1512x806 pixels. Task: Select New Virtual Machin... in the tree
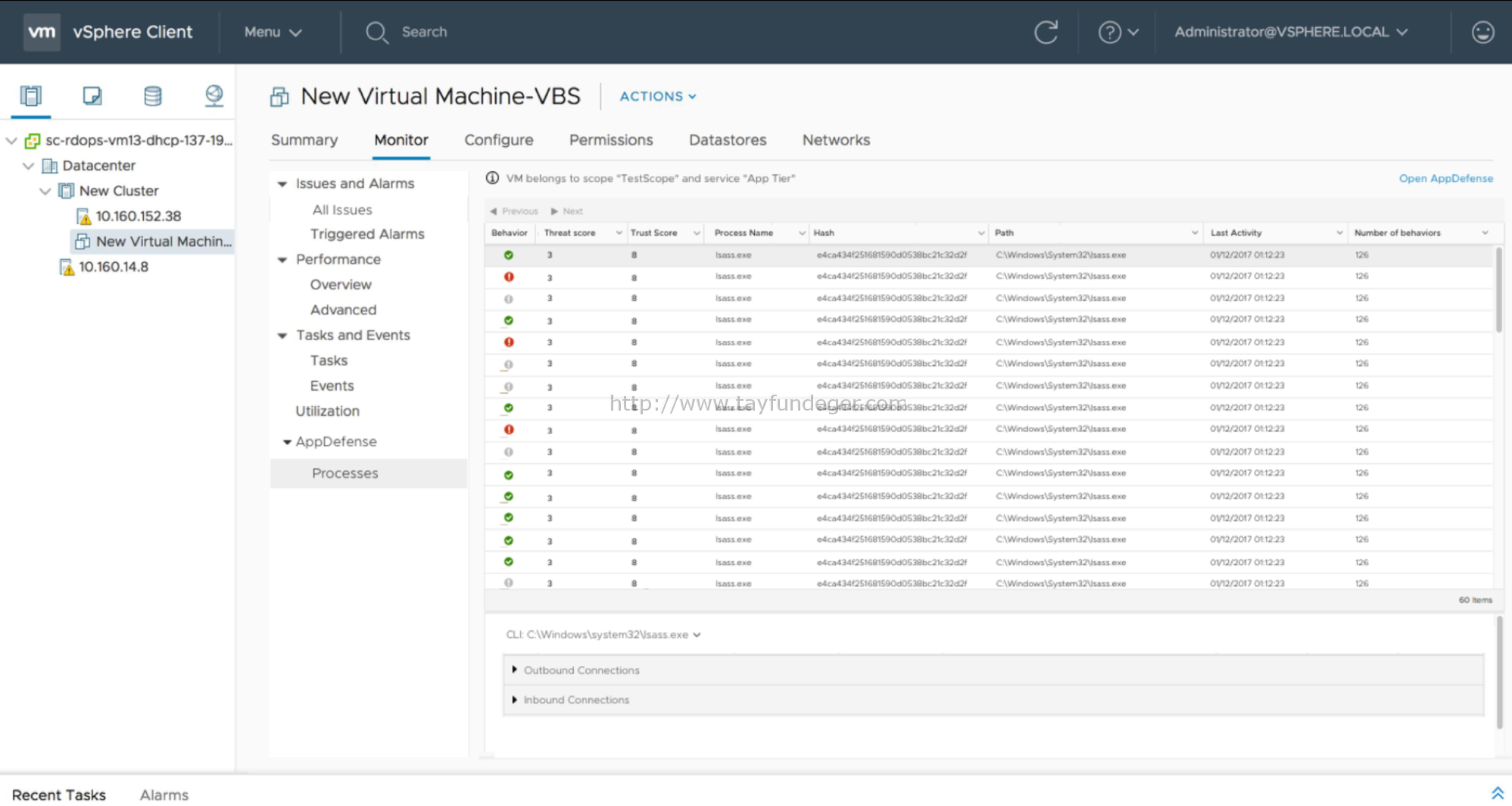pyautogui.click(x=164, y=242)
